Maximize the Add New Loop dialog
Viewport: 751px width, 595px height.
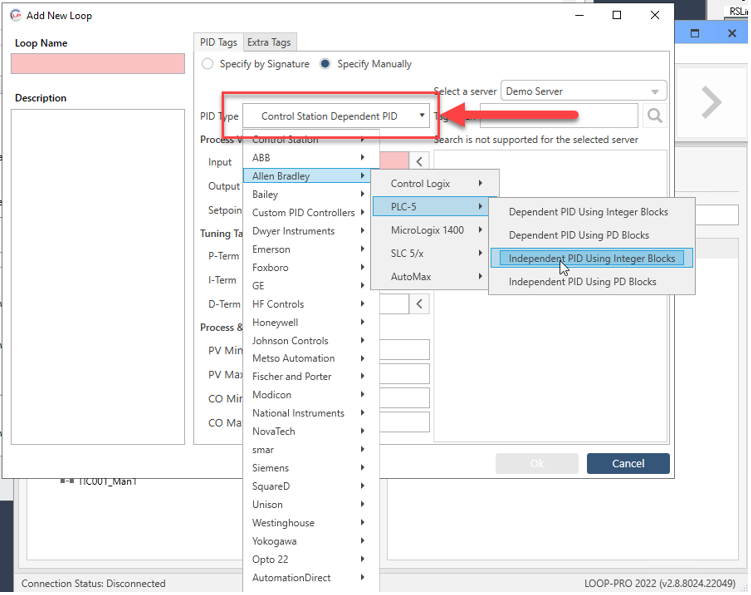click(x=617, y=15)
